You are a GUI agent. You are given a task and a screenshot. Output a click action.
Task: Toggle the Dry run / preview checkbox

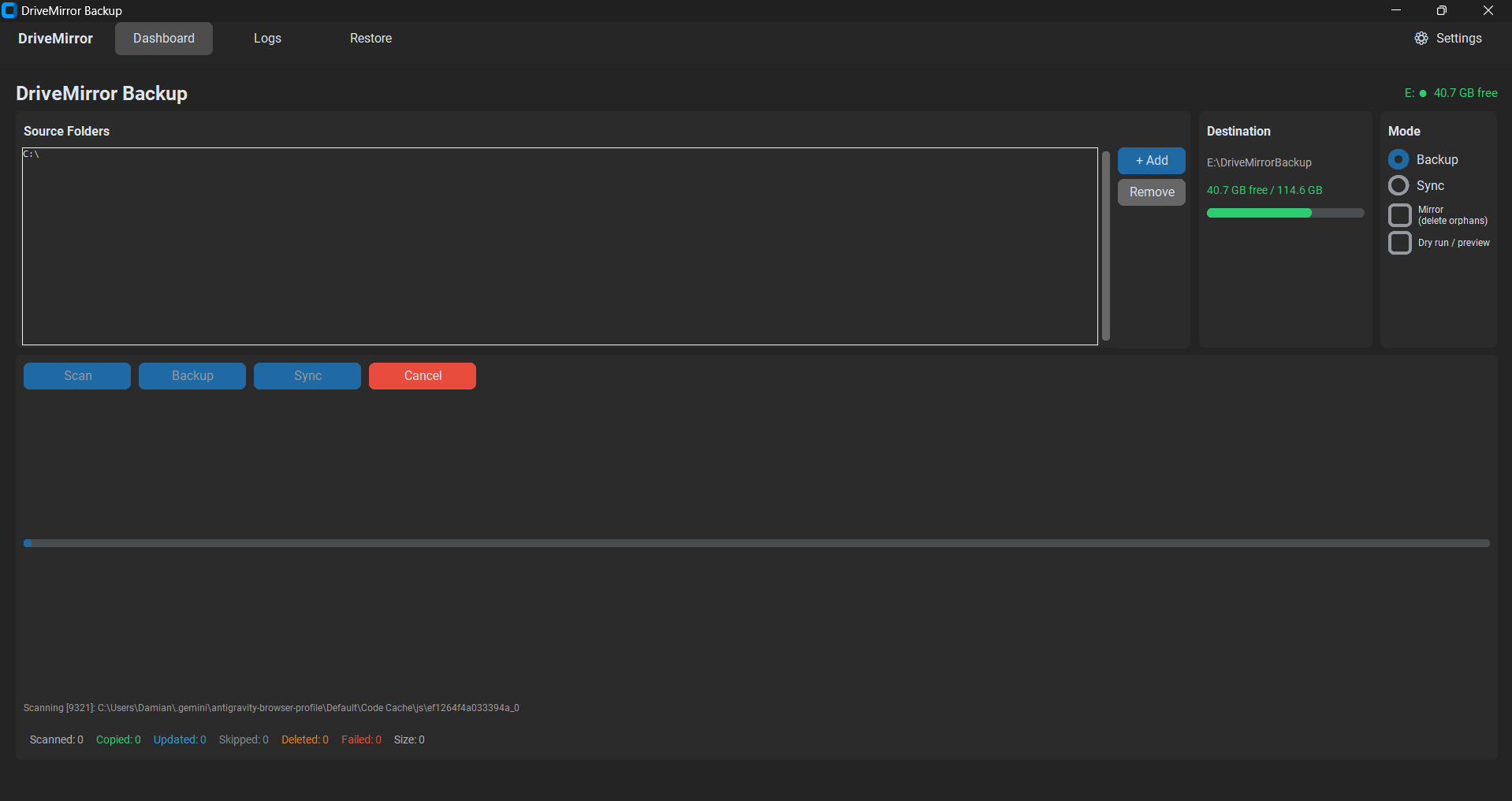click(x=1400, y=243)
